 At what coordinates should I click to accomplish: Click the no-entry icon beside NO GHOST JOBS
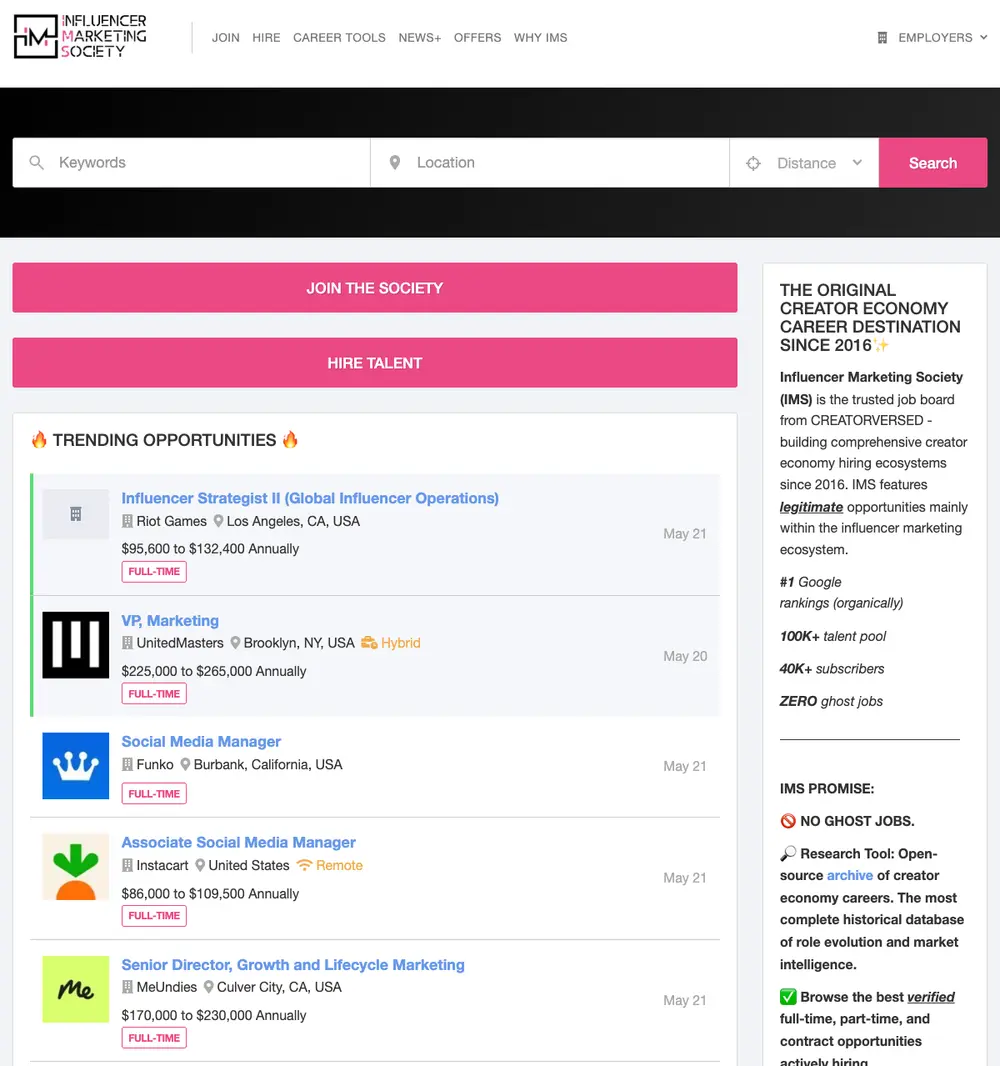click(788, 821)
